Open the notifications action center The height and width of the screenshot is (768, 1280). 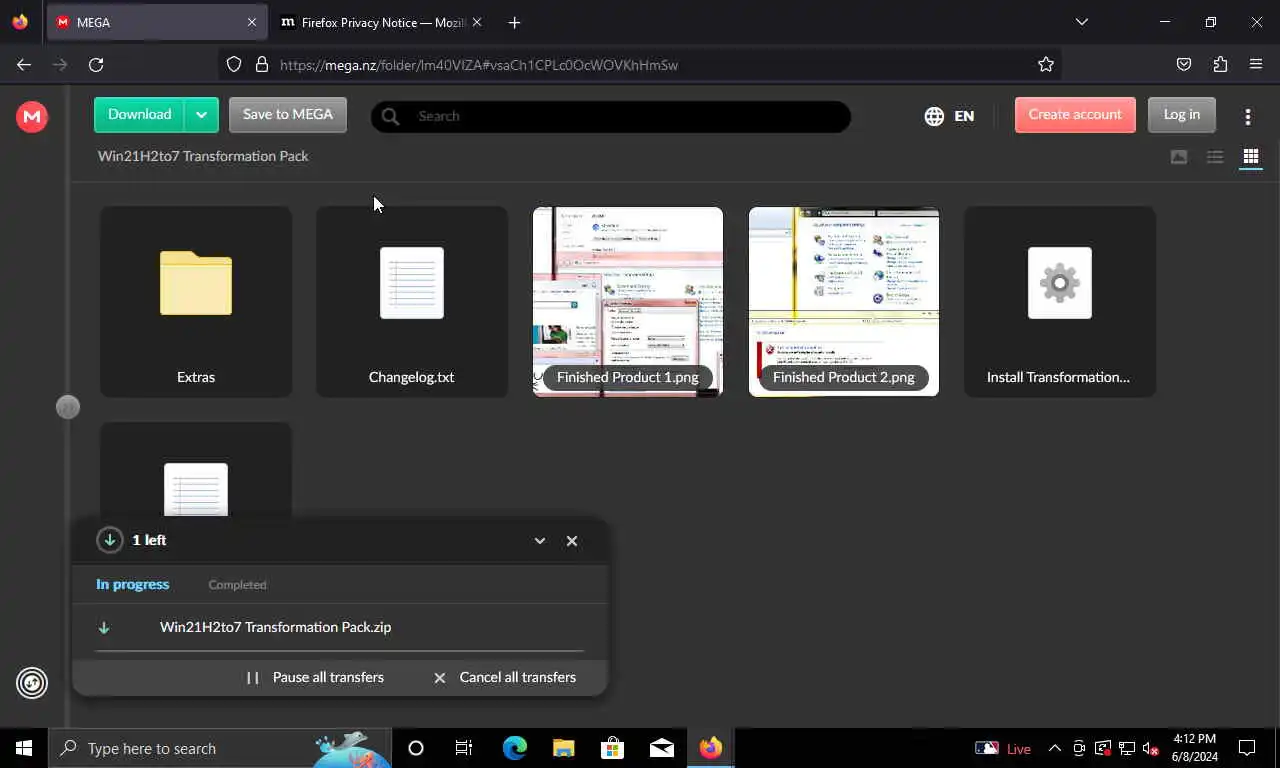tap(1247, 748)
